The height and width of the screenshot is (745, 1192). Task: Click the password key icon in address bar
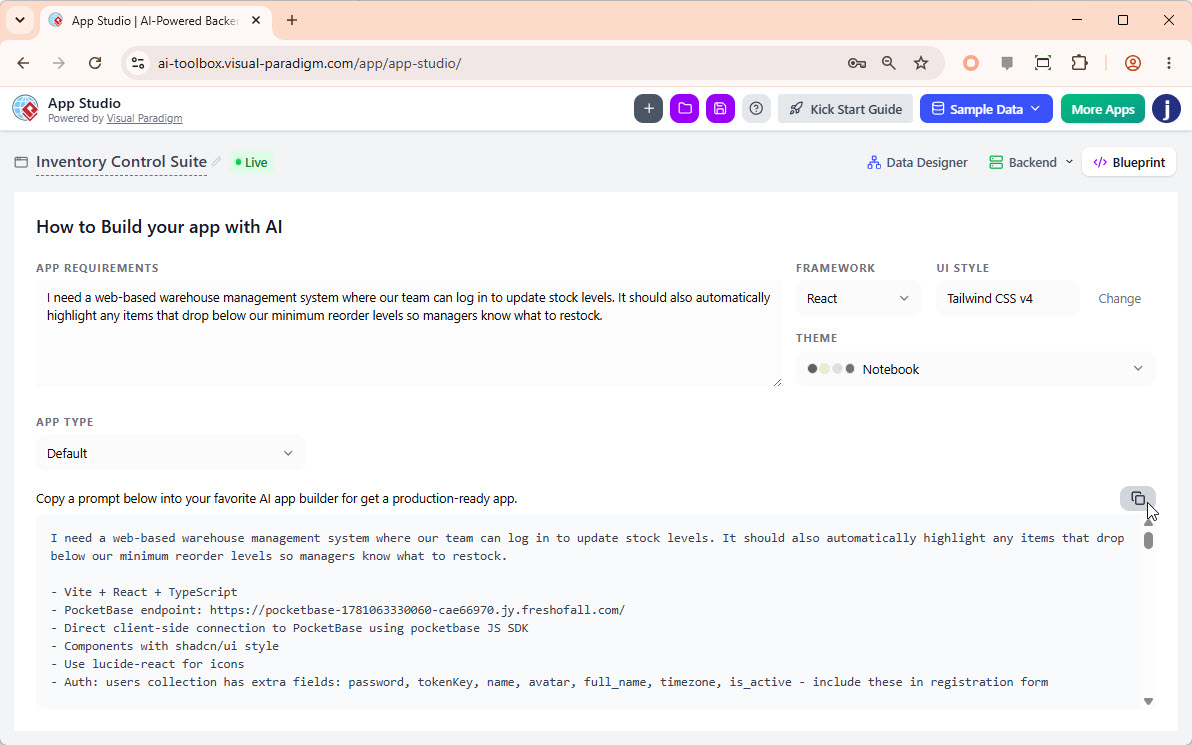pos(857,63)
